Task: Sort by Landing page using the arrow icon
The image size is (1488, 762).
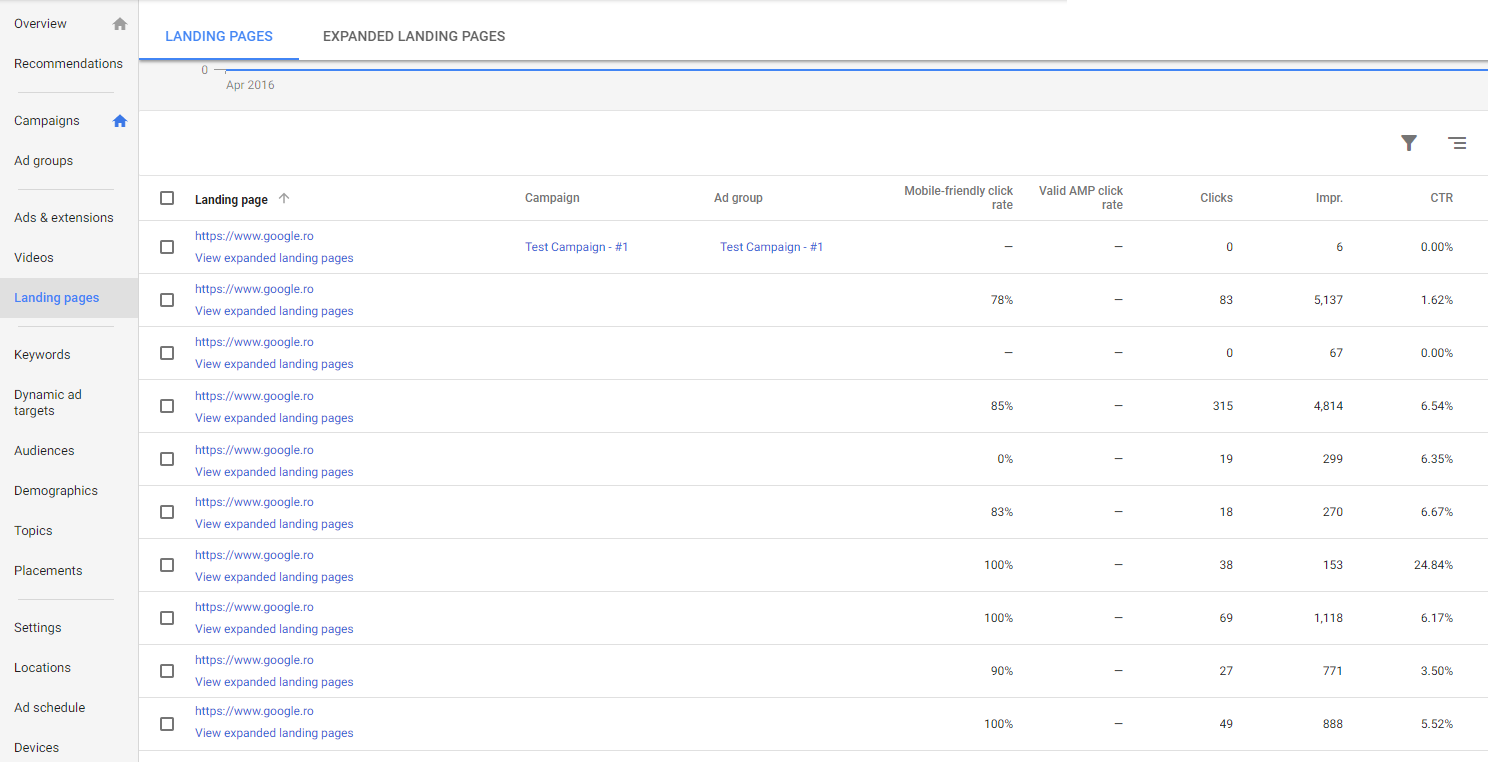Action: (284, 198)
